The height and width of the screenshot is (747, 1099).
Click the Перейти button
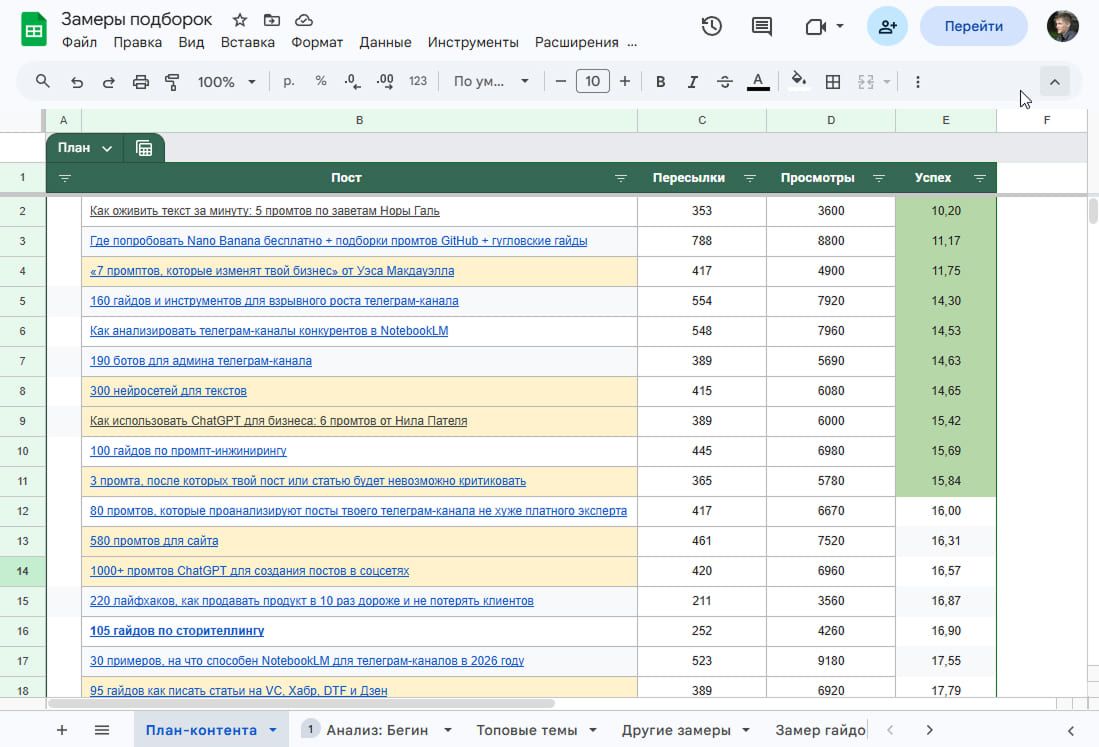pos(973,27)
